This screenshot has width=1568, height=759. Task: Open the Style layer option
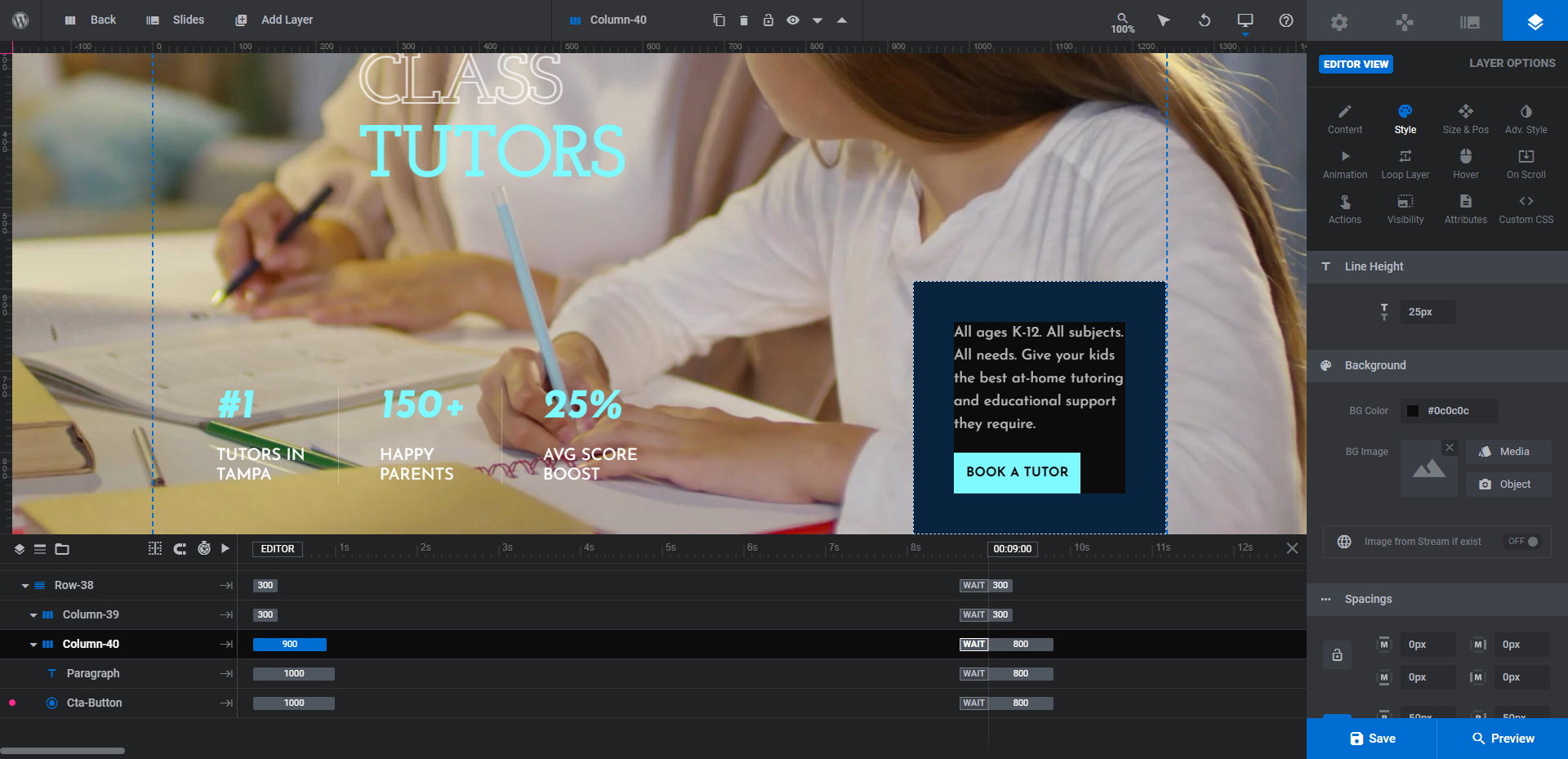point(1405,119)
